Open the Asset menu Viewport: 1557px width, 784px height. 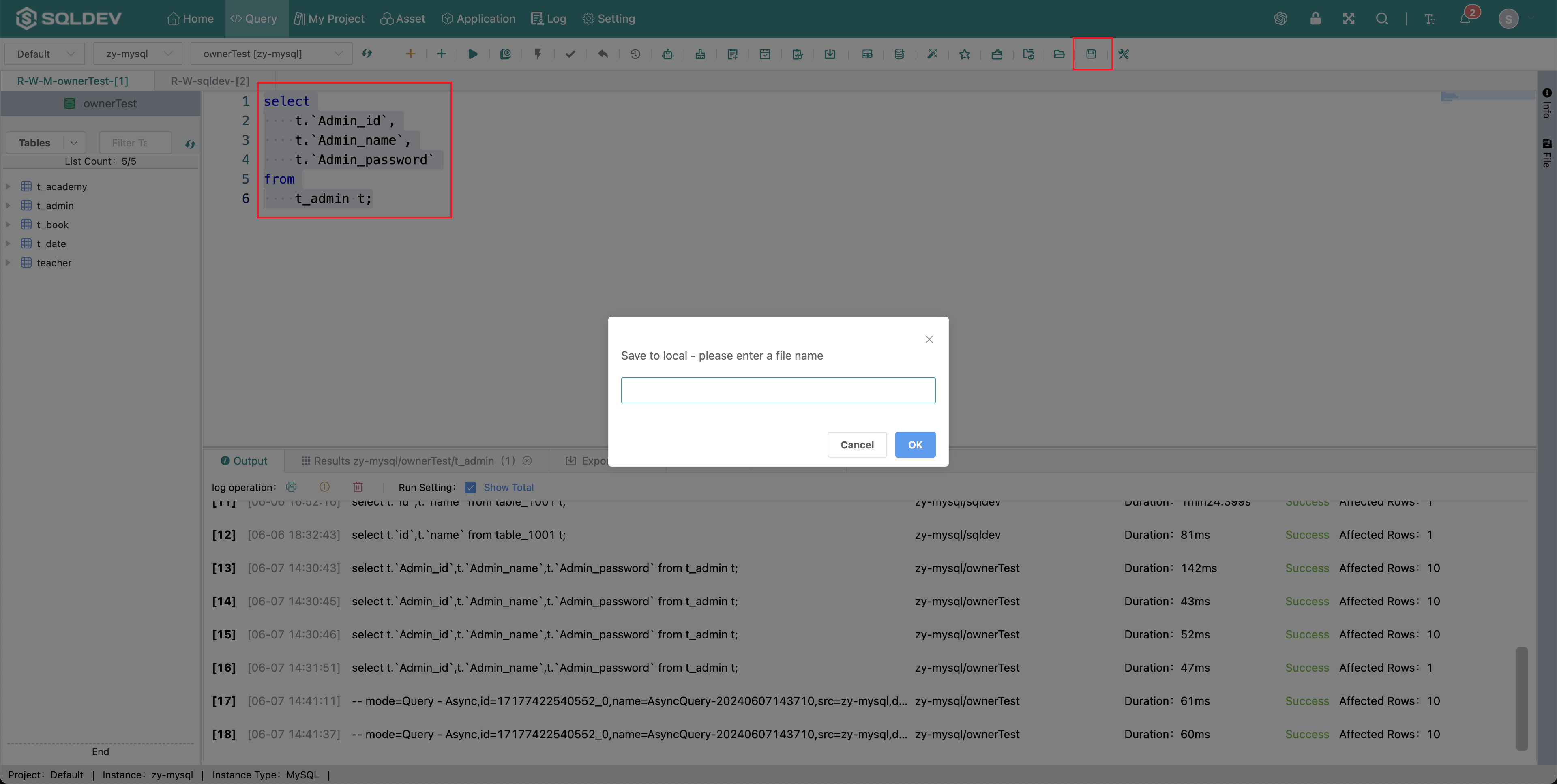[x=403, y=19]
